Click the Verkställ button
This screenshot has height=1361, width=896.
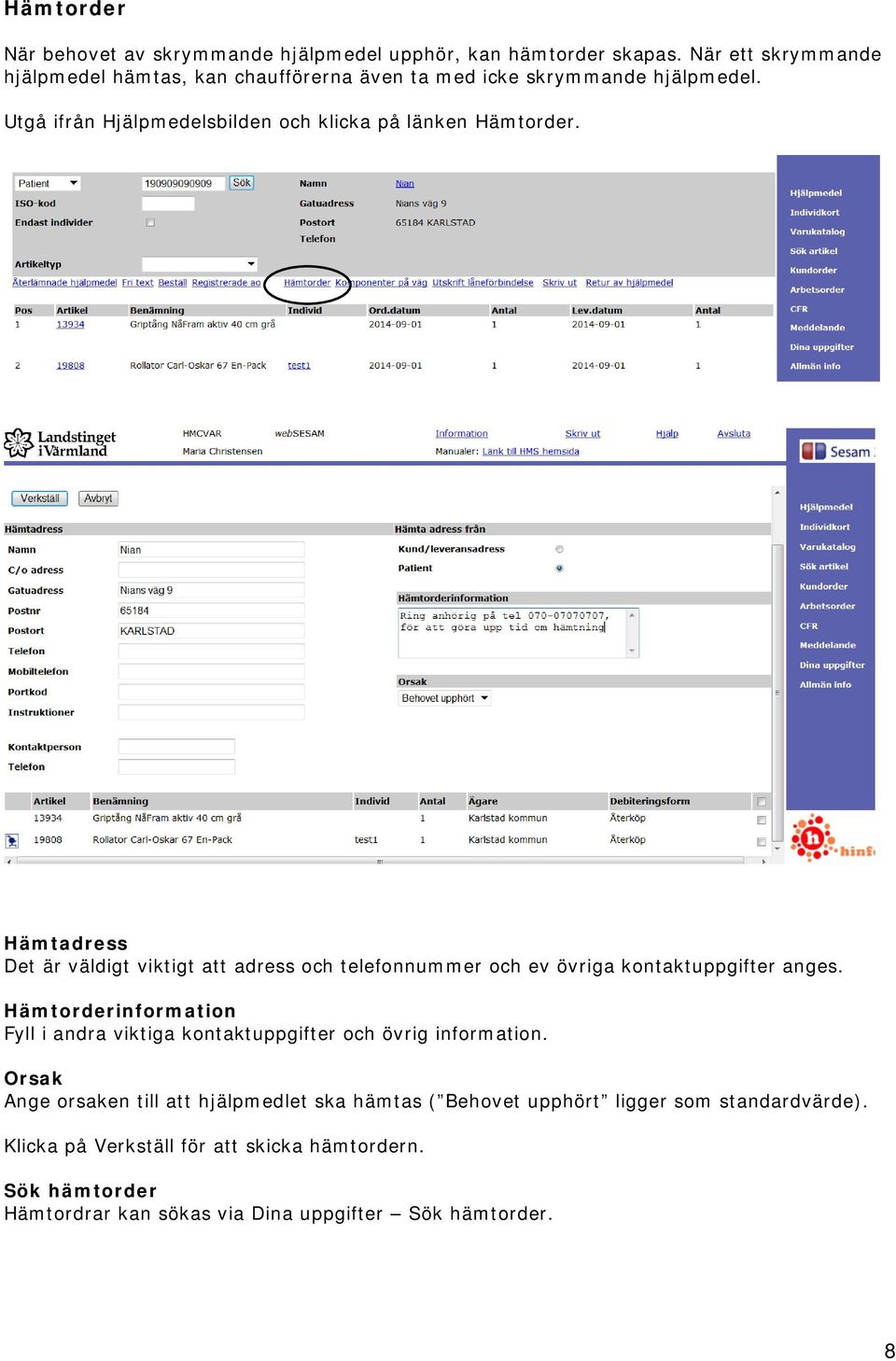[40, 498]
